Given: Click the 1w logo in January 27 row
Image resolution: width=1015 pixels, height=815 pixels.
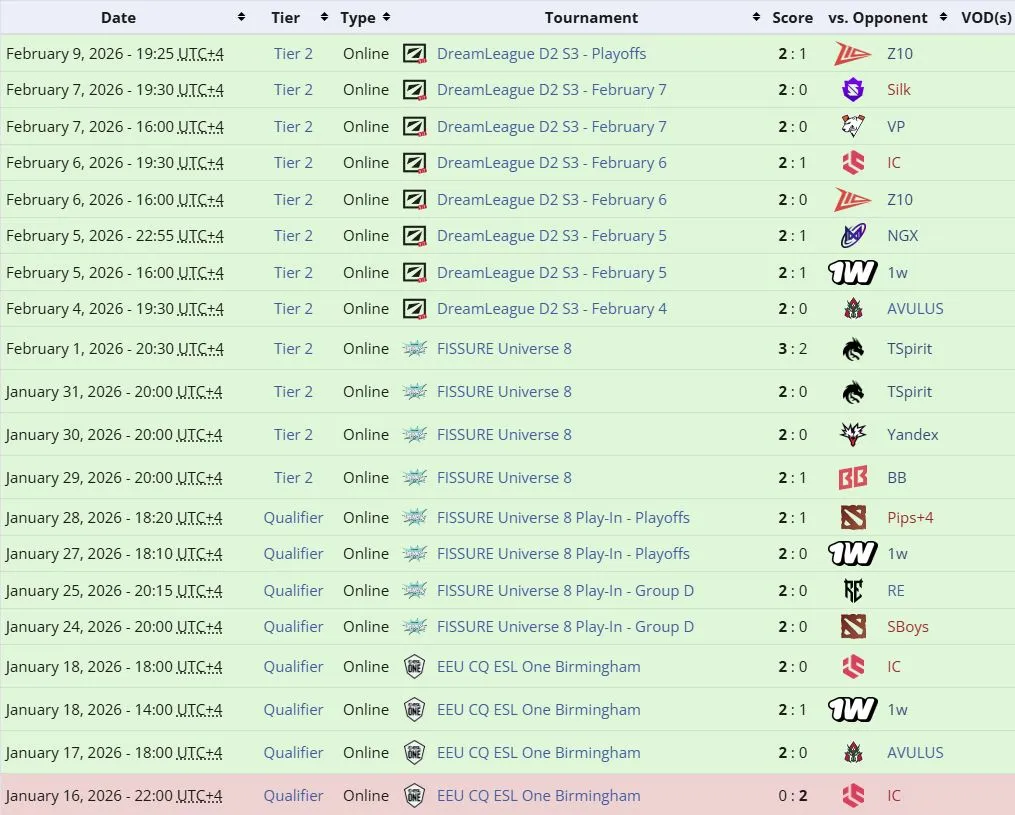Looking at the screenshot, I should coord(853,553).
